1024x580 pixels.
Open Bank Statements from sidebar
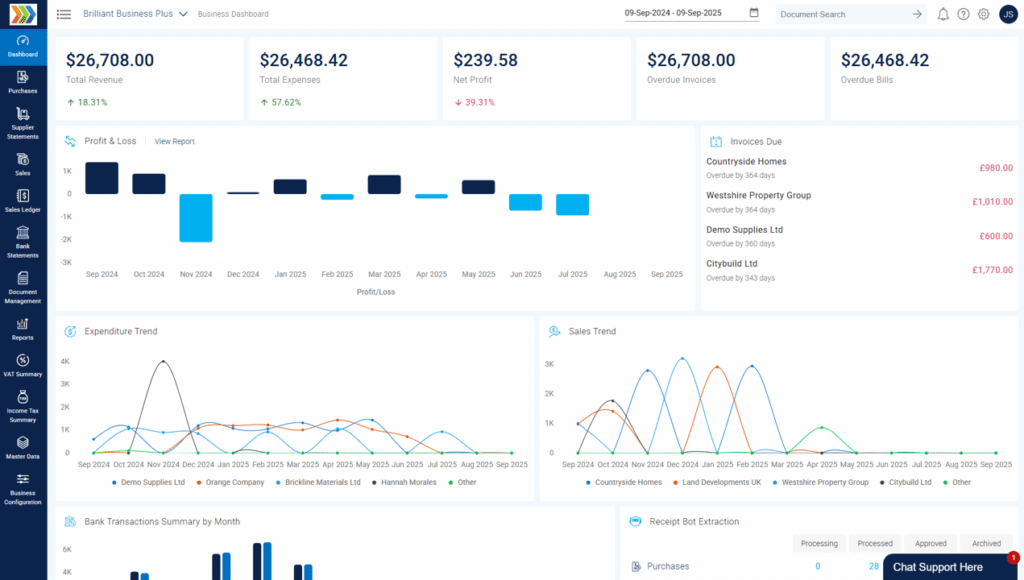click(x=23, y=242)
